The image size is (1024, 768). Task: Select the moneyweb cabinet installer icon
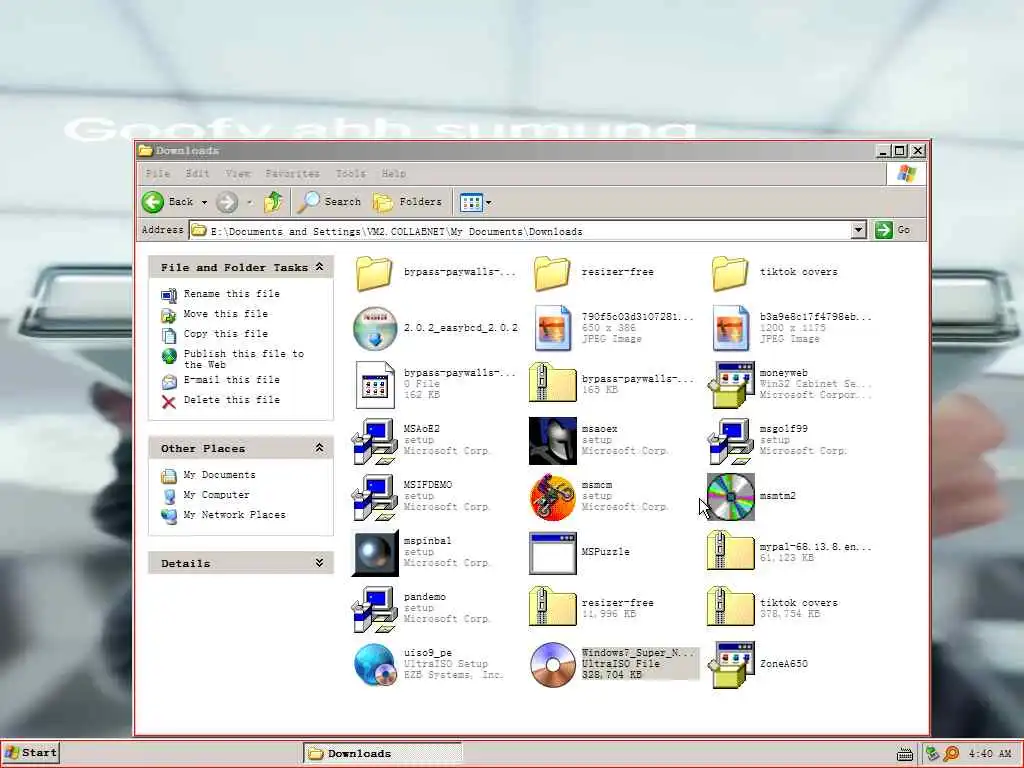pyautogui.click(x=731, y=385)
